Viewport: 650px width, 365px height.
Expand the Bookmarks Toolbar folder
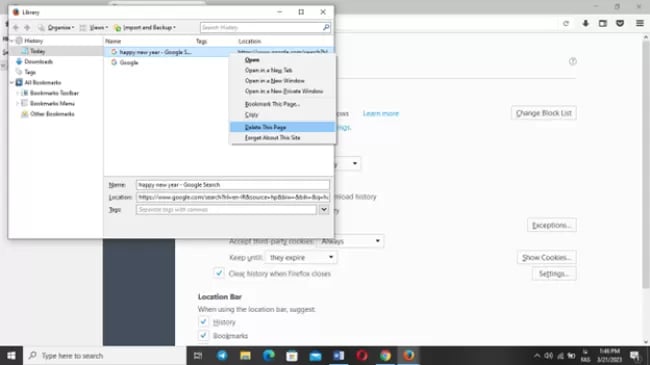coord(17,93)
